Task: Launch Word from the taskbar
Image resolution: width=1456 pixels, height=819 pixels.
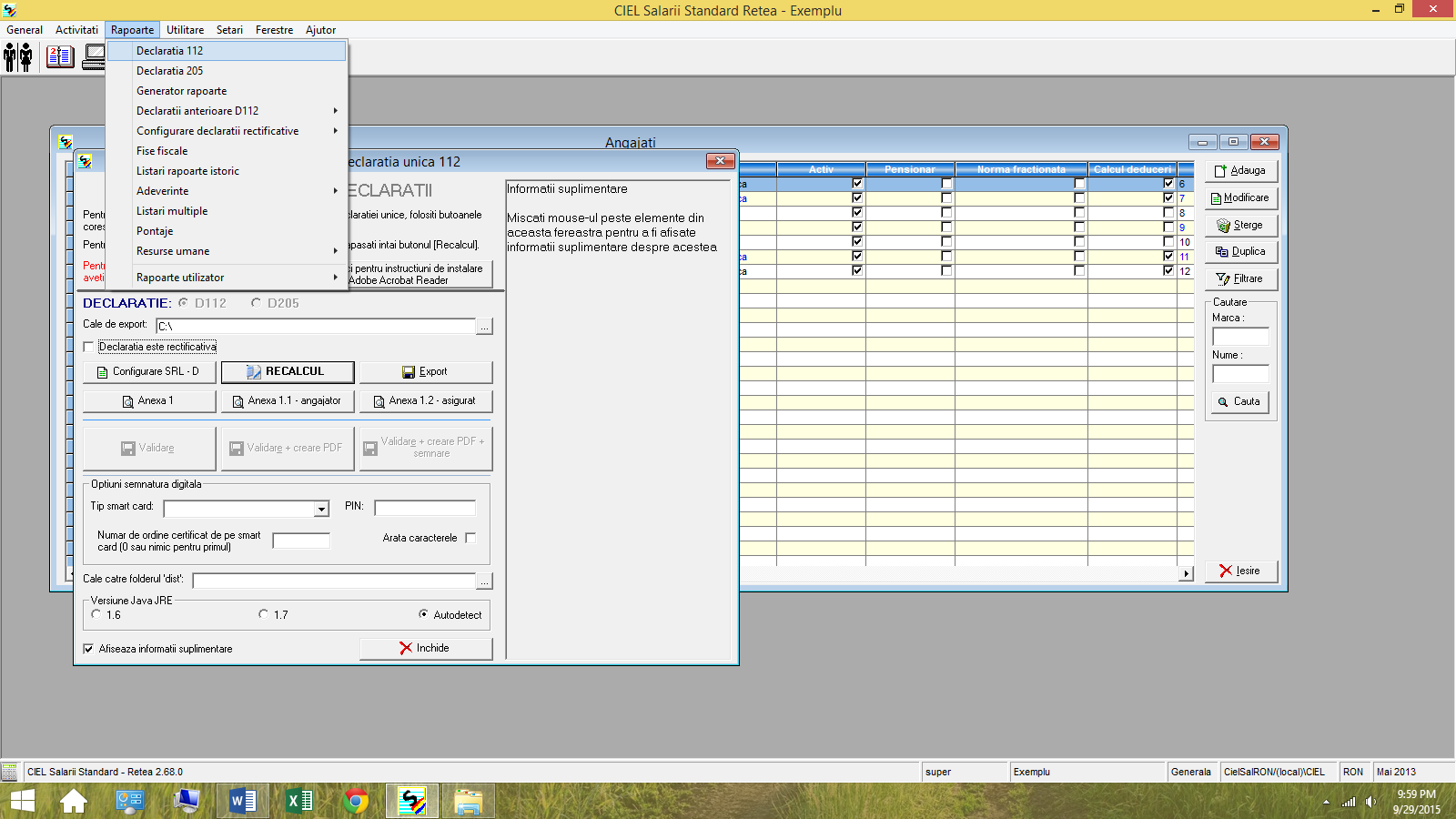Action: click(x=243, y=802)
